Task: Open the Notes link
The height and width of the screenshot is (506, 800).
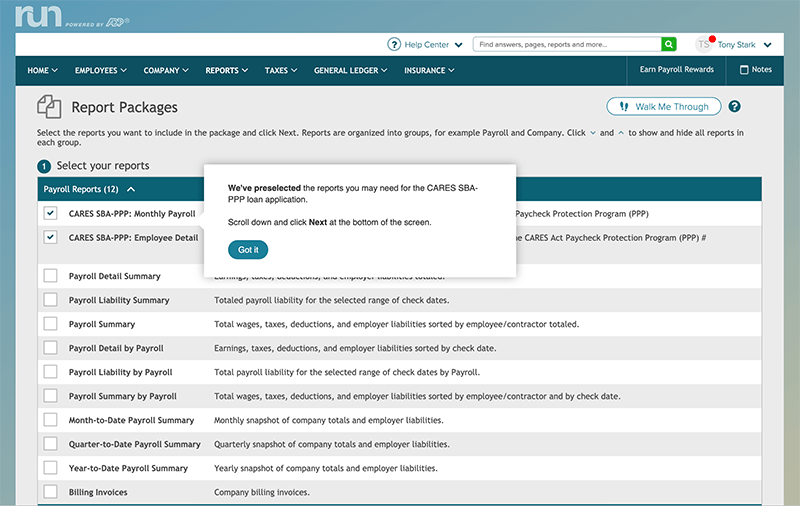Action: (756, 69)
